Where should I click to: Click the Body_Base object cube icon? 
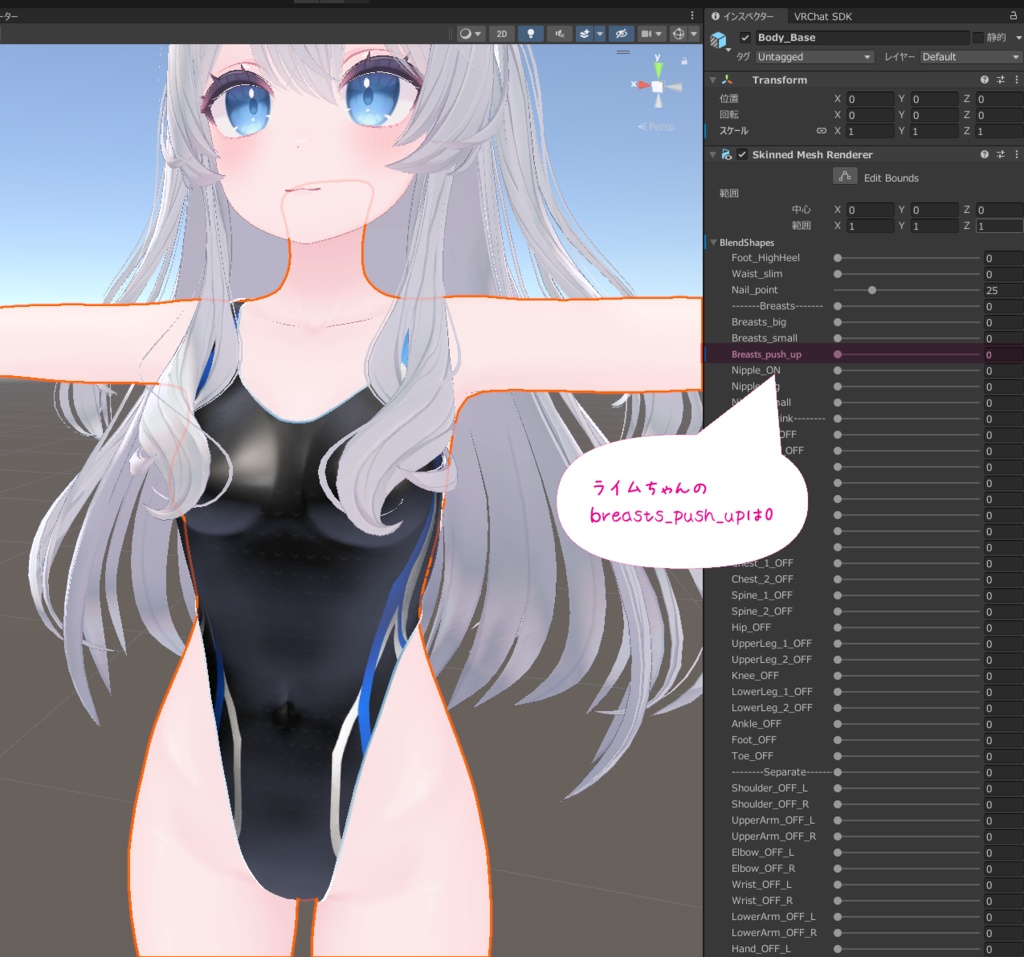[x=719, y=41]
